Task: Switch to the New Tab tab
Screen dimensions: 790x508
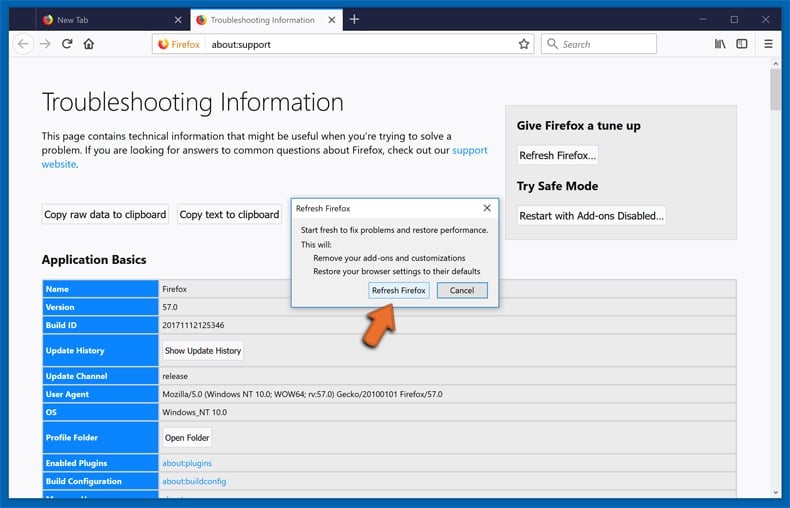Action: tap(113, 20)
